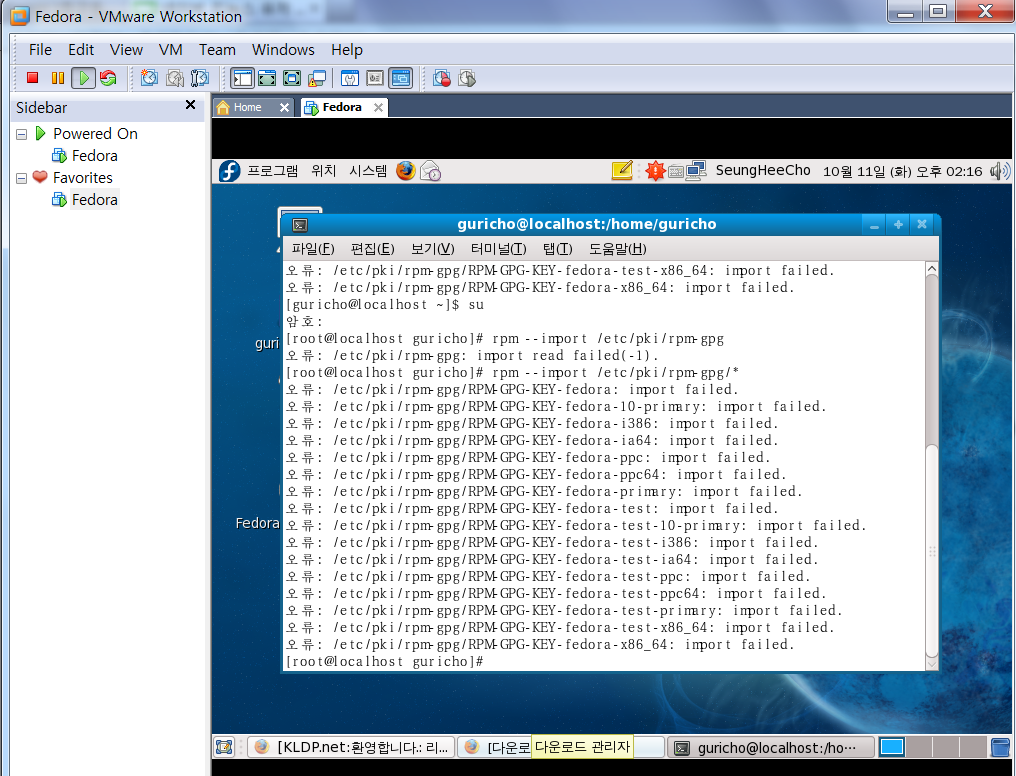Viewport: 1016px width, 776px height.
Task: Open the terminal 보기(V) menu
Action: click(433, 249)
